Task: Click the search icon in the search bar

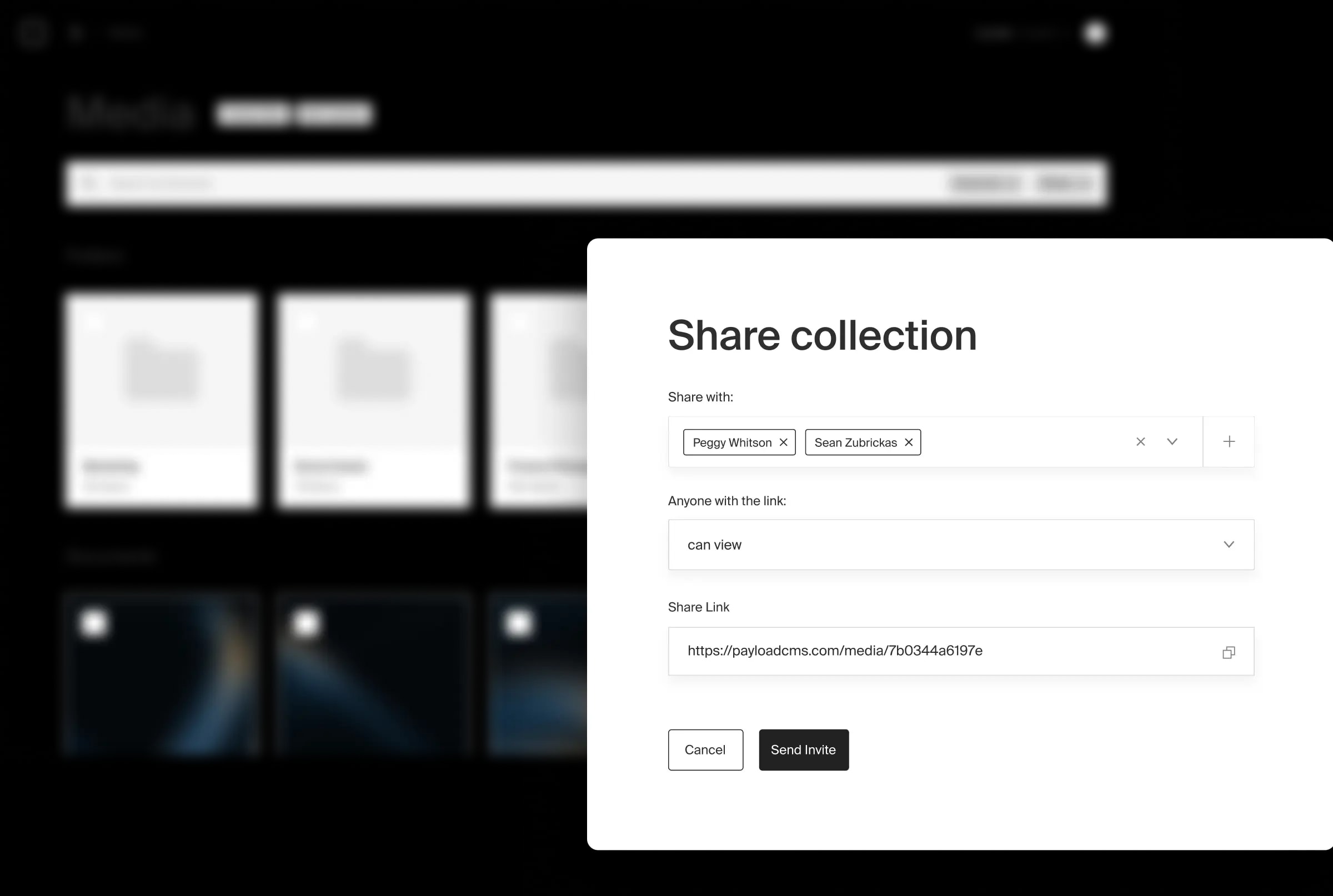Action: pos(90,182)
